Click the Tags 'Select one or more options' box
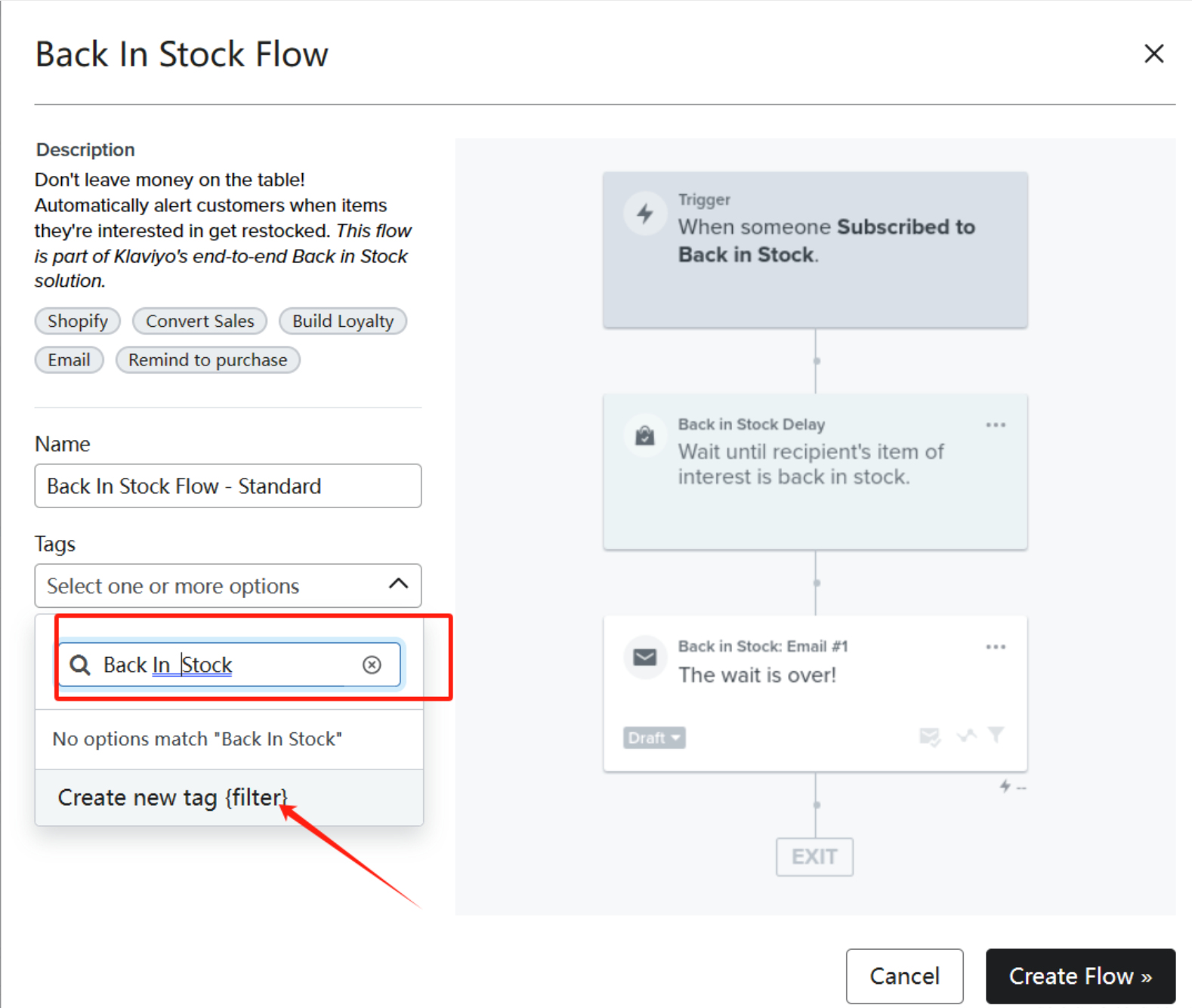1192x1008 pixels. click(x=228, y=586)
